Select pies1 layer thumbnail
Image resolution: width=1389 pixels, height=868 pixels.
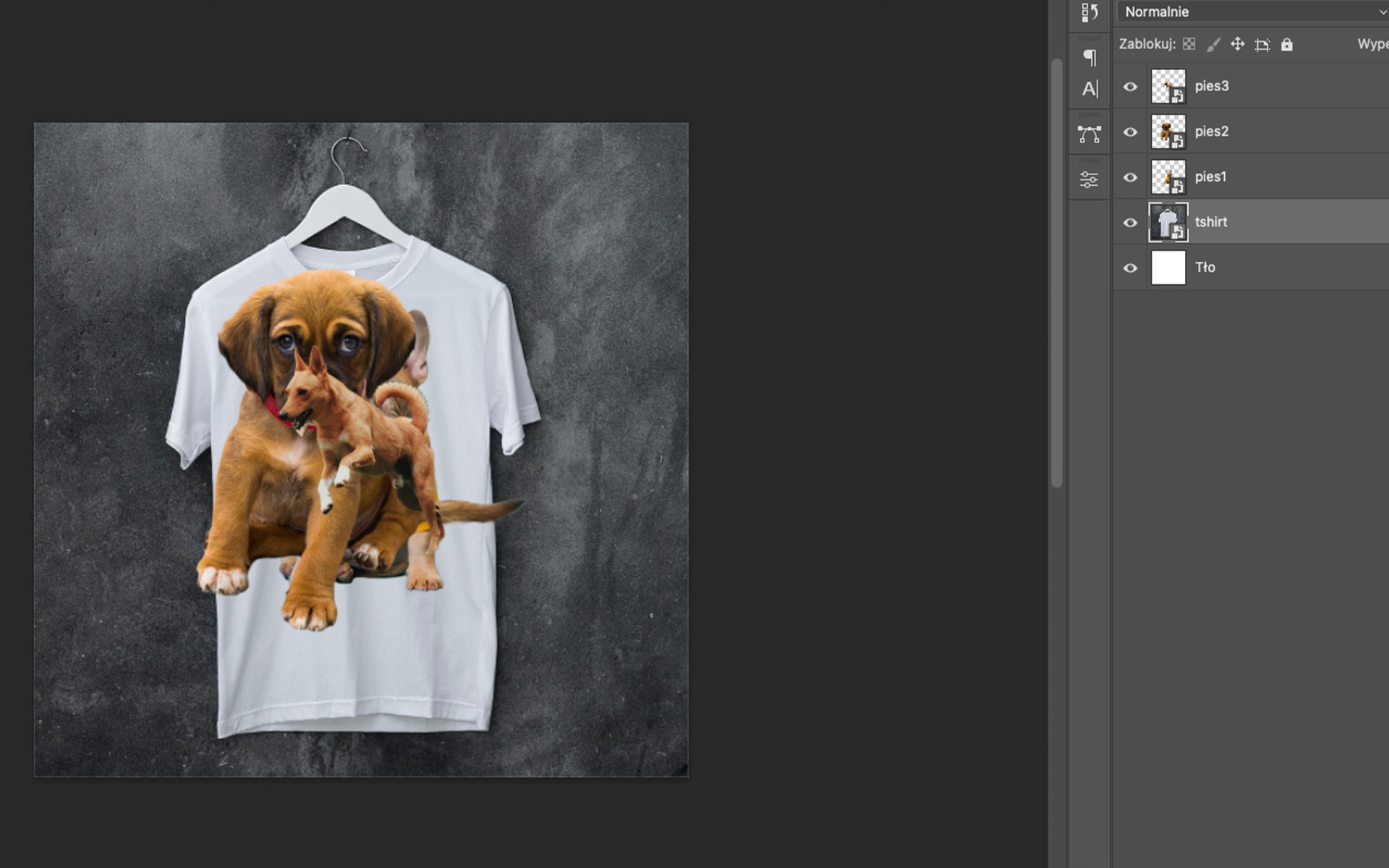1168,177
